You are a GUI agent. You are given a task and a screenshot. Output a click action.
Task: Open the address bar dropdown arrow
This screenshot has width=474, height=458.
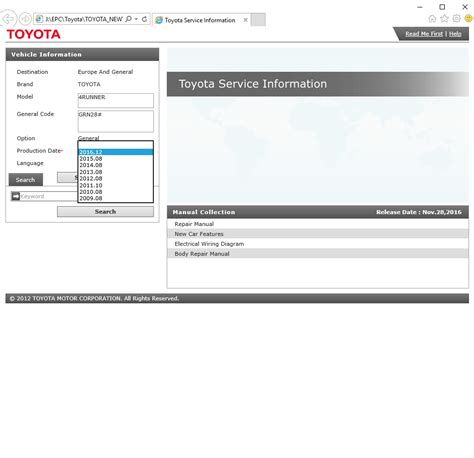click(136, 19)
